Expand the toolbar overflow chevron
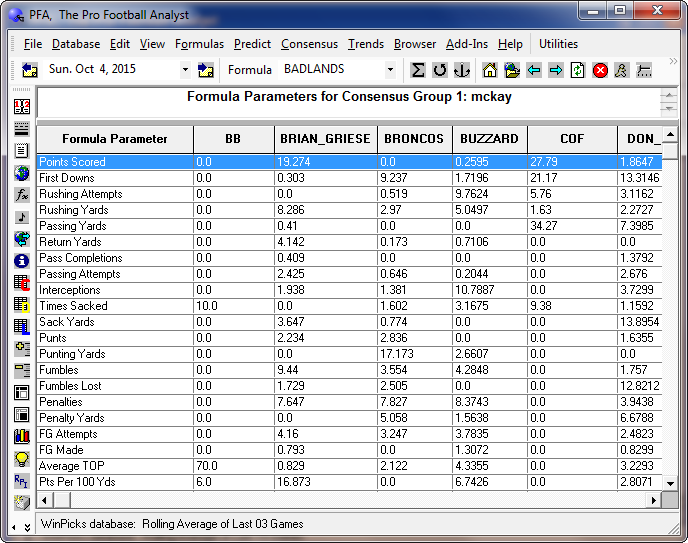 (673, 61)
